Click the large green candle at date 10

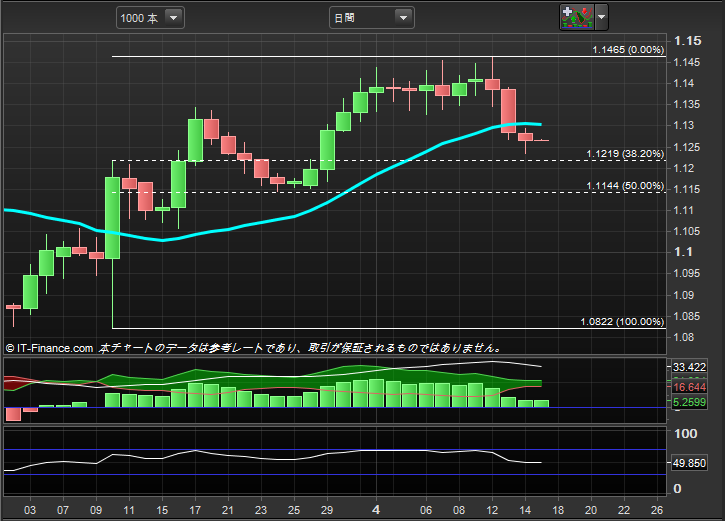[x=112, y=218]
